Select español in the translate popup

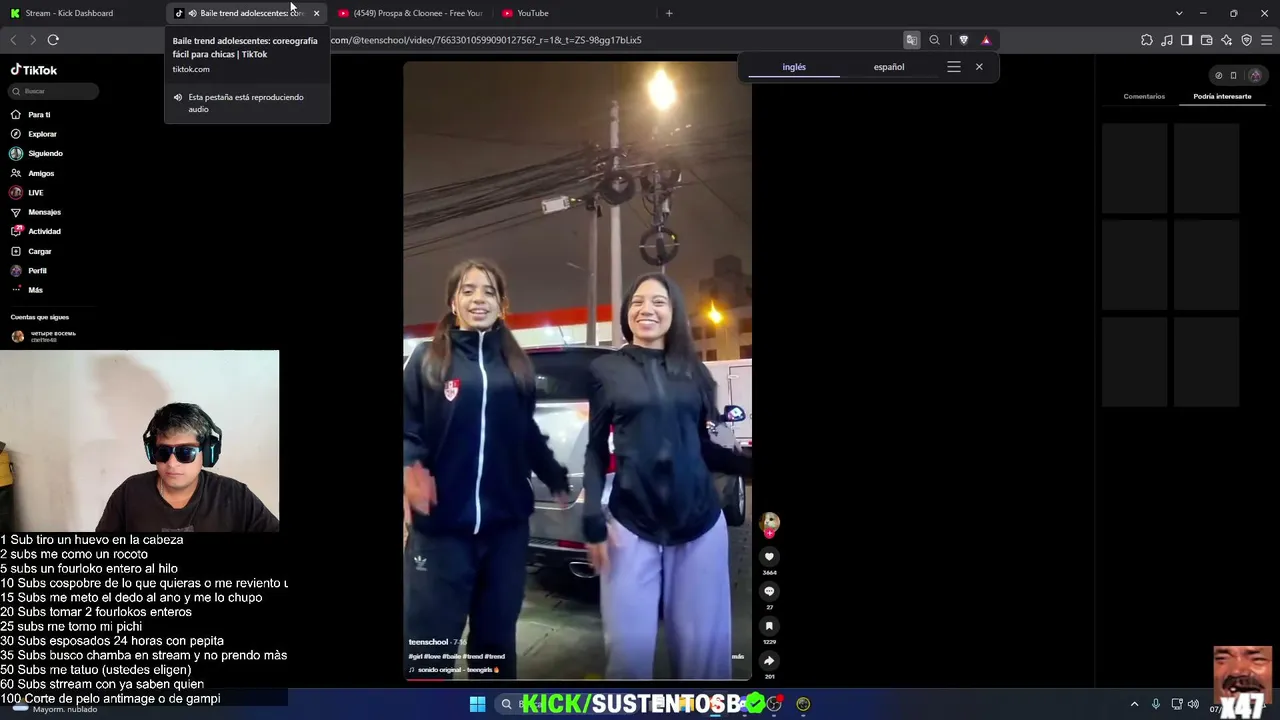889,67
